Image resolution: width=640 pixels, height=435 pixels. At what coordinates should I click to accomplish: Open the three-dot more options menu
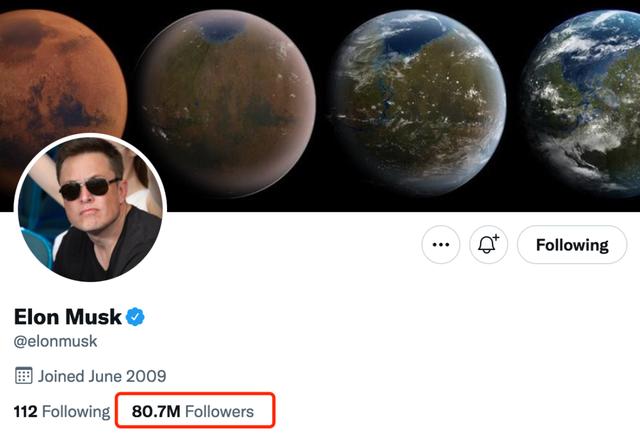tap(439, 244)
